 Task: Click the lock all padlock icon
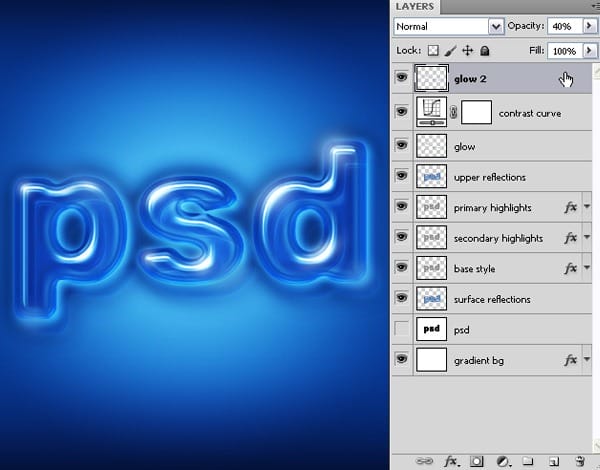pyautogui.click(x=484, y=51)
